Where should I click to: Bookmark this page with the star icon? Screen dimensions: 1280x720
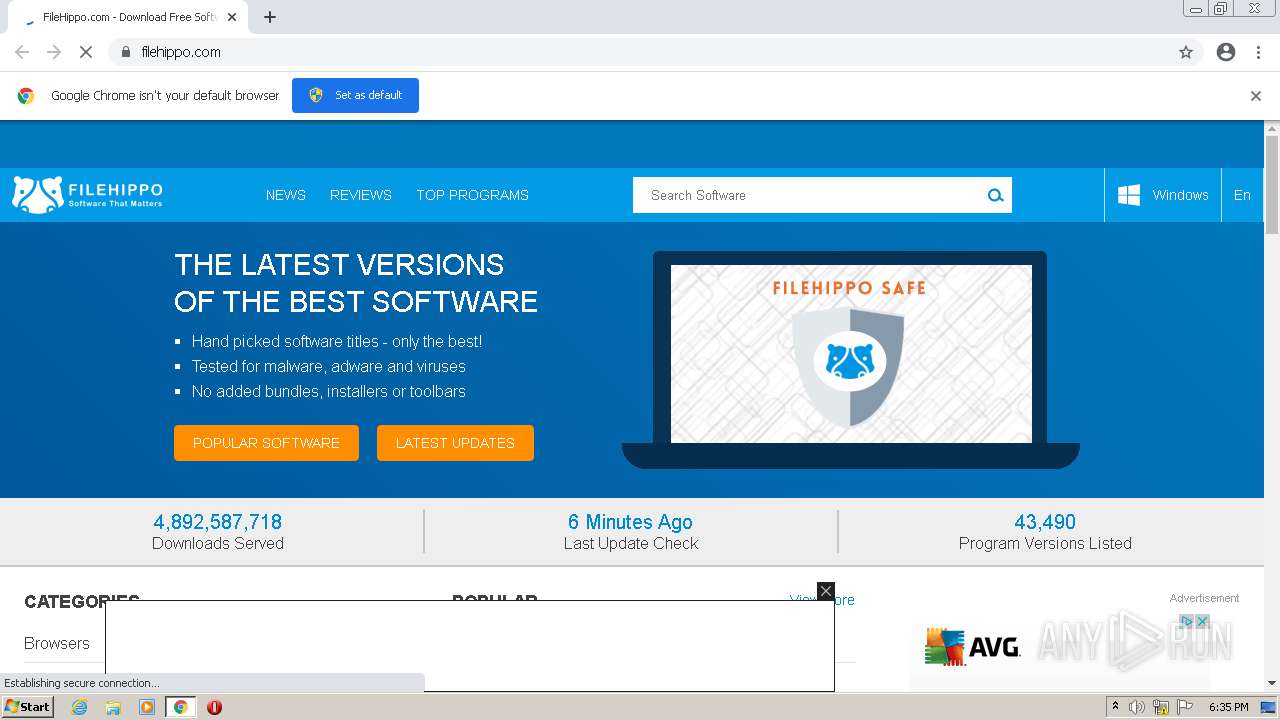coord(1186,52)
